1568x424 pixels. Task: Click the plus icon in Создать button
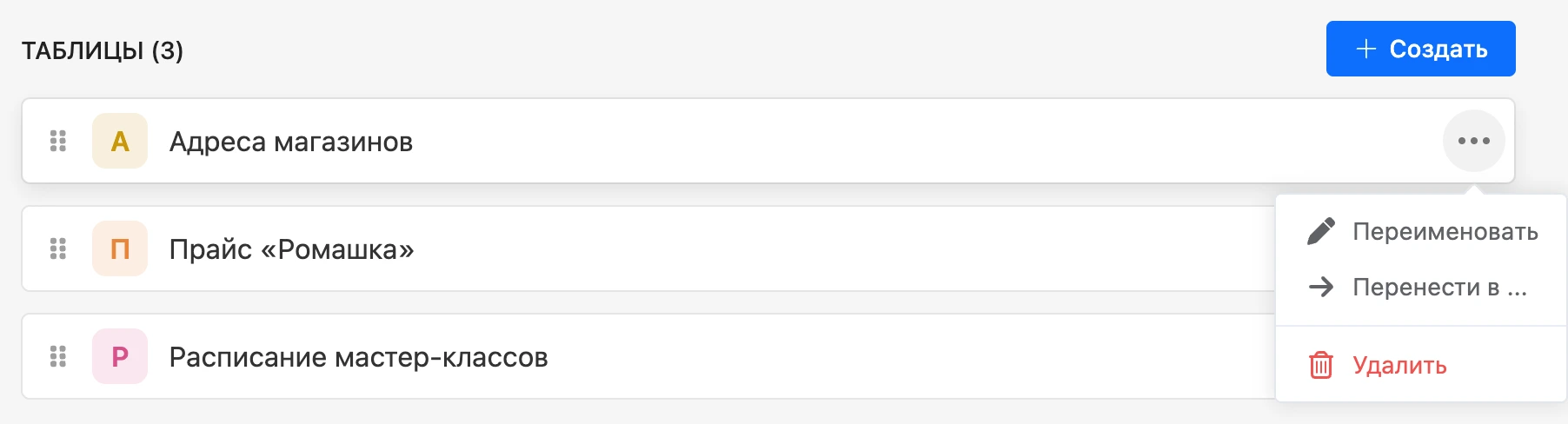1365,49
